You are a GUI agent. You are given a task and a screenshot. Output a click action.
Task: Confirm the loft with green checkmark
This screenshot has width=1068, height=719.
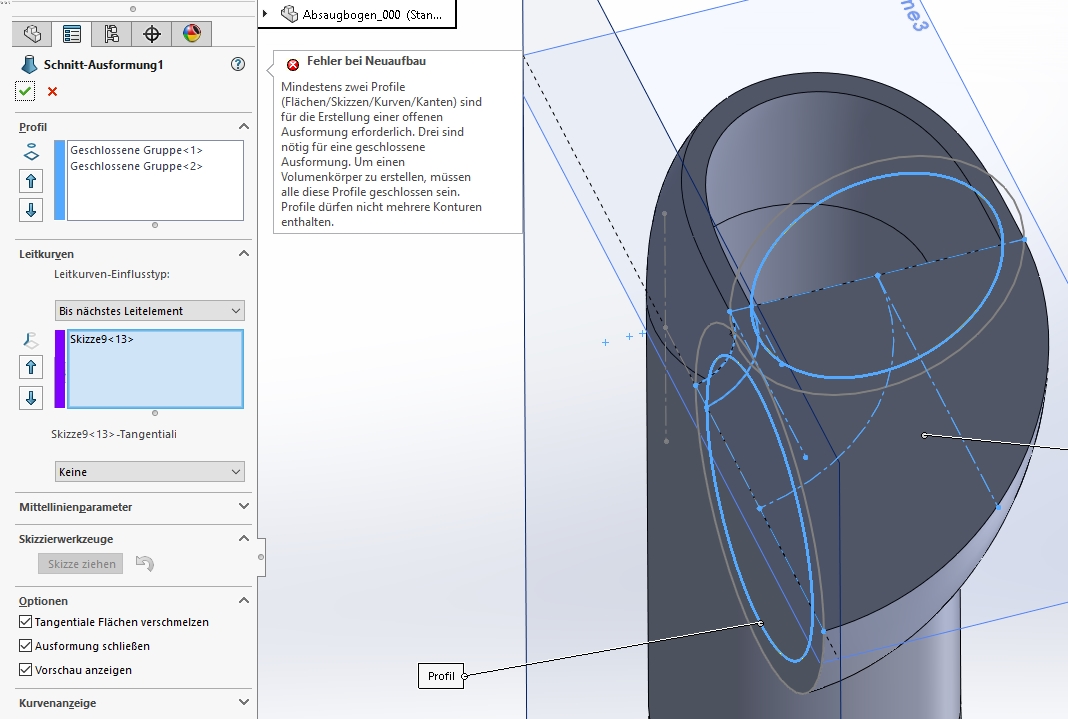(25, 91)
